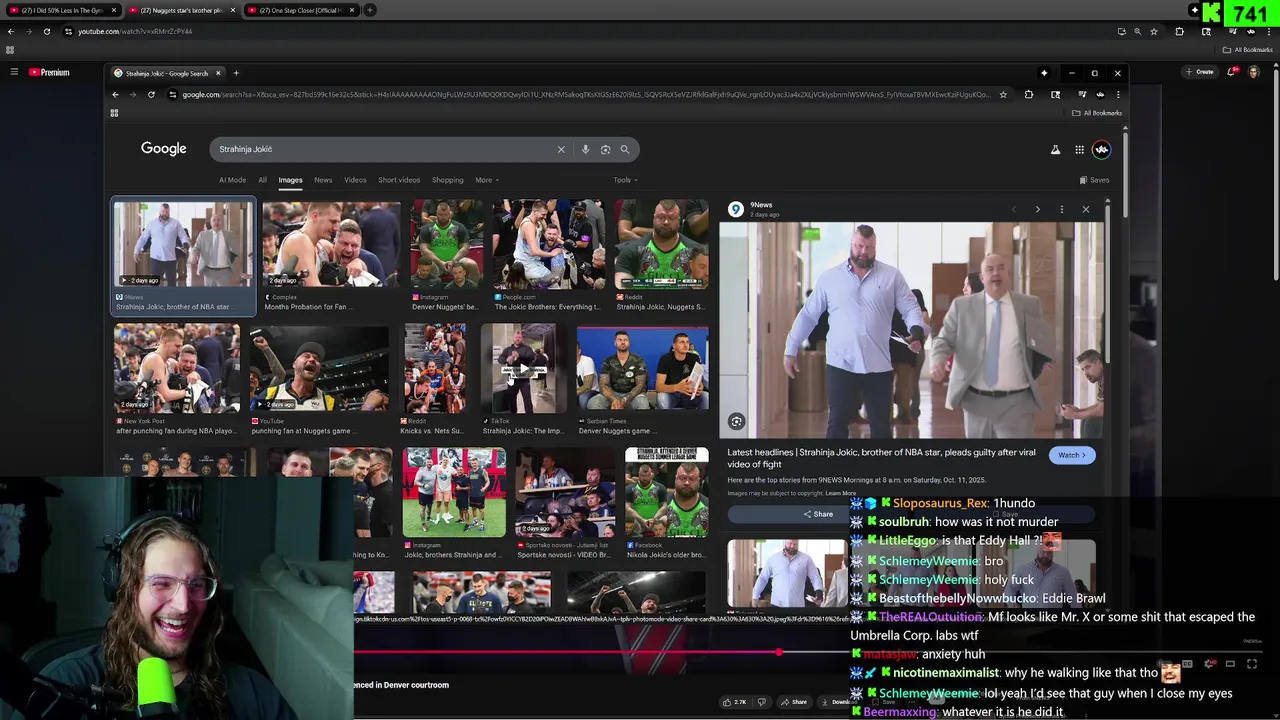This screenshot has width=1280, height=720.
Task: Open extensions in Google window toolbar
Action: pos(1029,94)
